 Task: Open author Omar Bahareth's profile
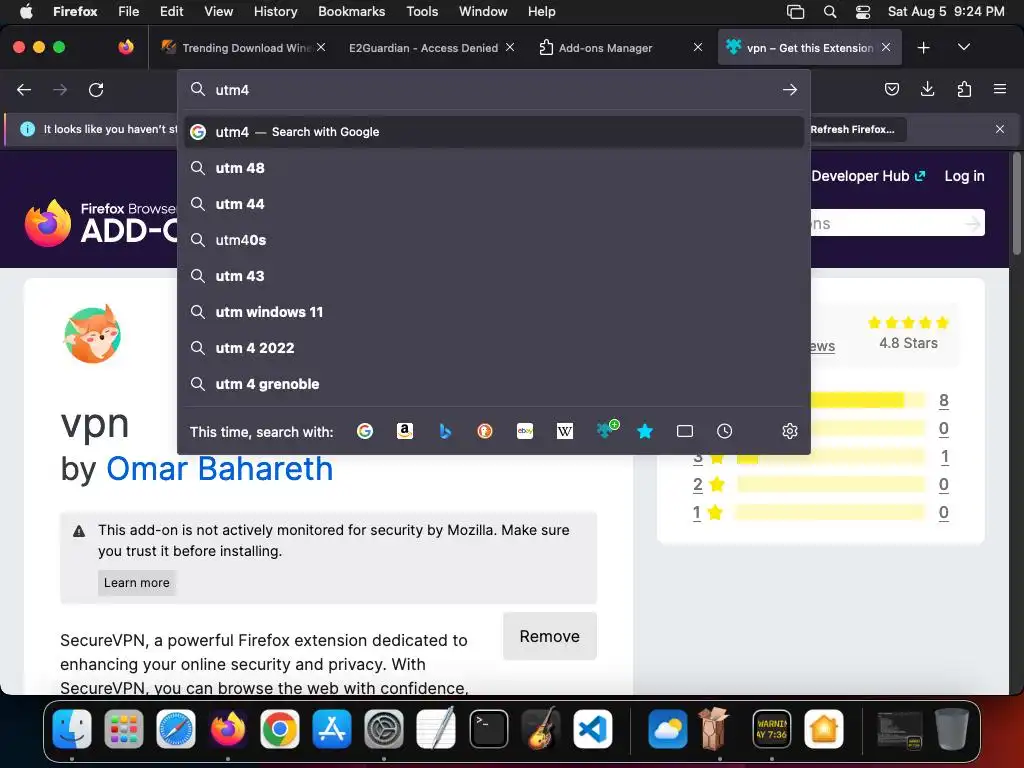click(x=219, y=469)
